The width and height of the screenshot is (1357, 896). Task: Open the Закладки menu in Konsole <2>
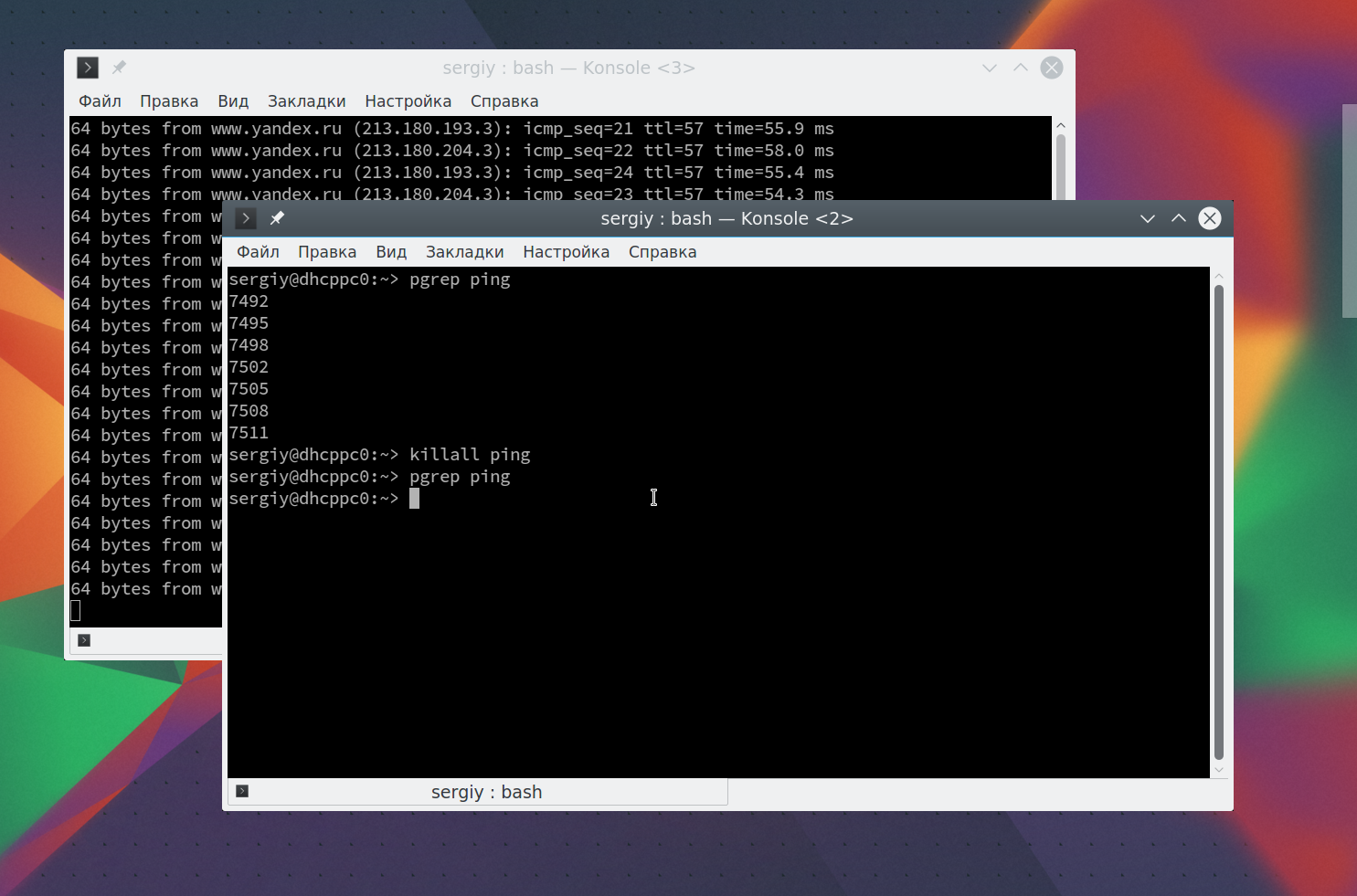(x=464, y=252)
